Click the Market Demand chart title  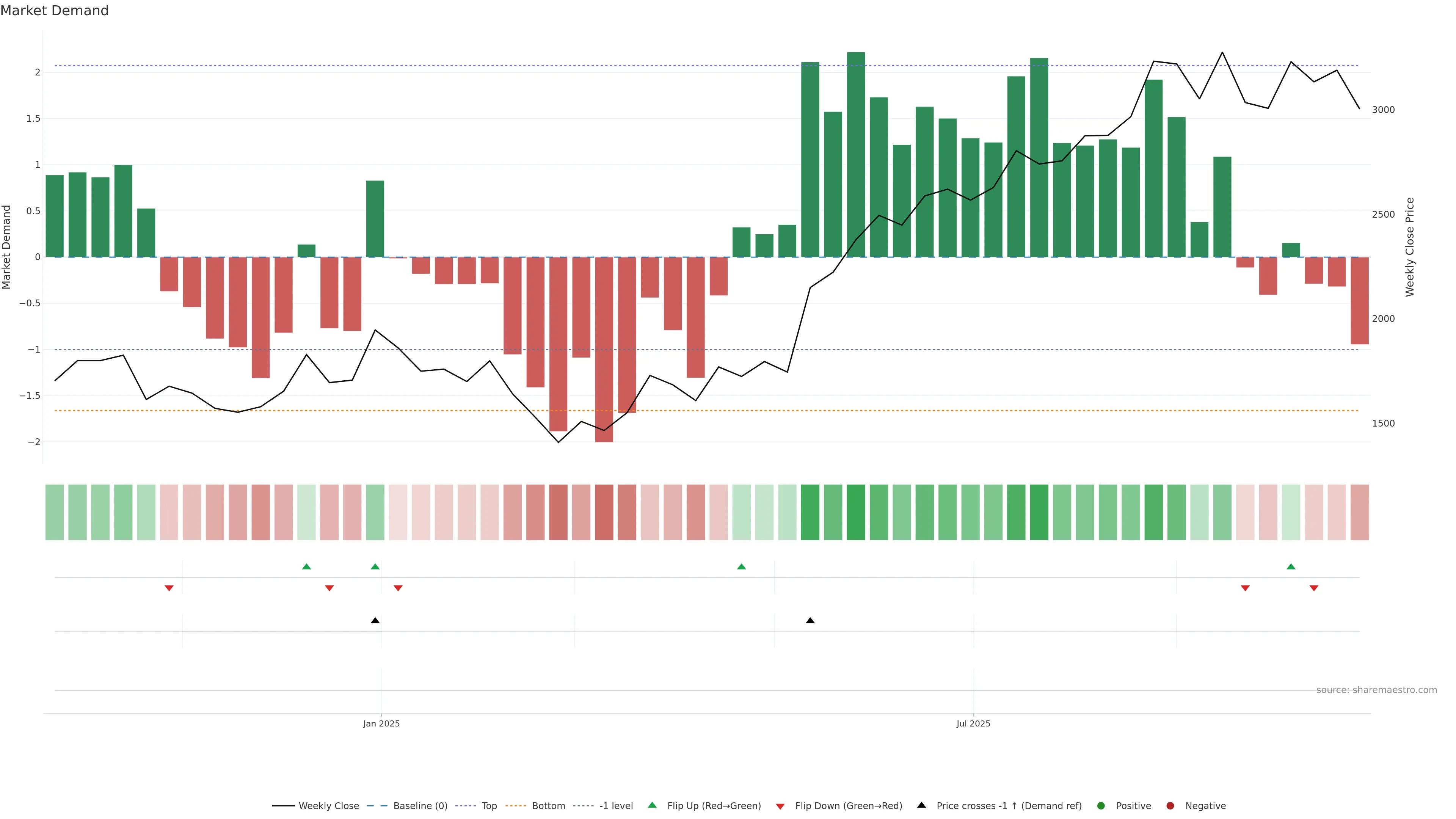click(x=54, y=11)
